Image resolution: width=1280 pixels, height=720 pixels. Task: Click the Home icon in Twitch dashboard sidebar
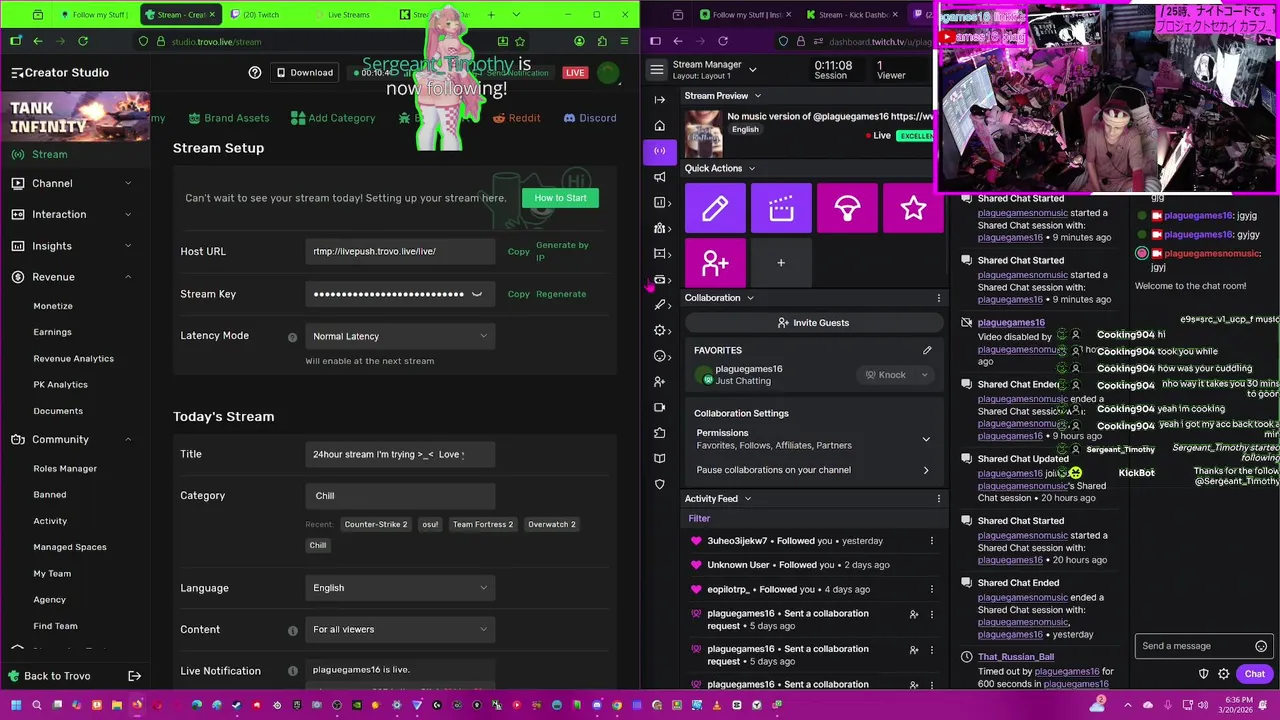659,126
